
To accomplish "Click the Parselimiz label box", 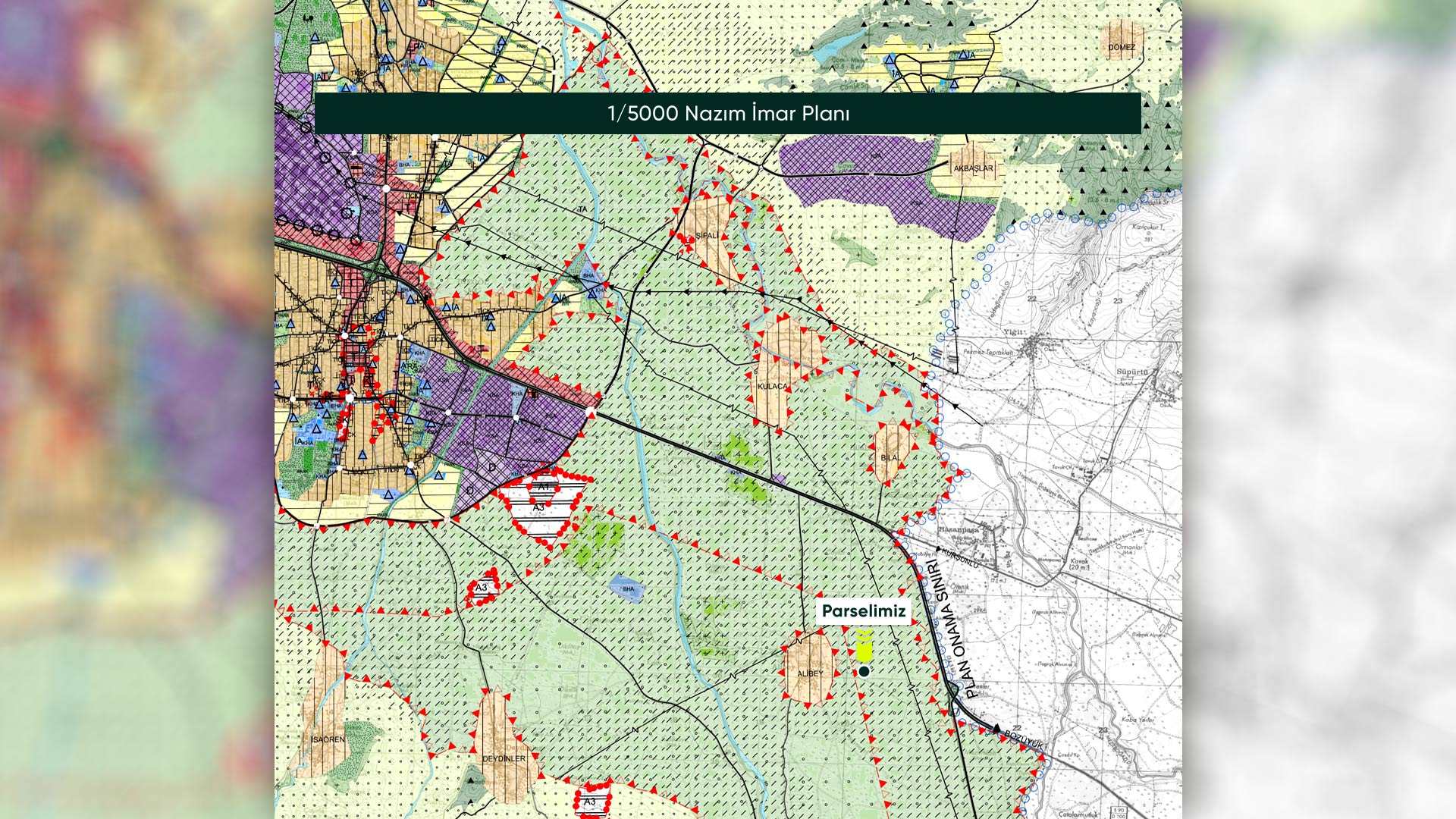I will (863, 611).
